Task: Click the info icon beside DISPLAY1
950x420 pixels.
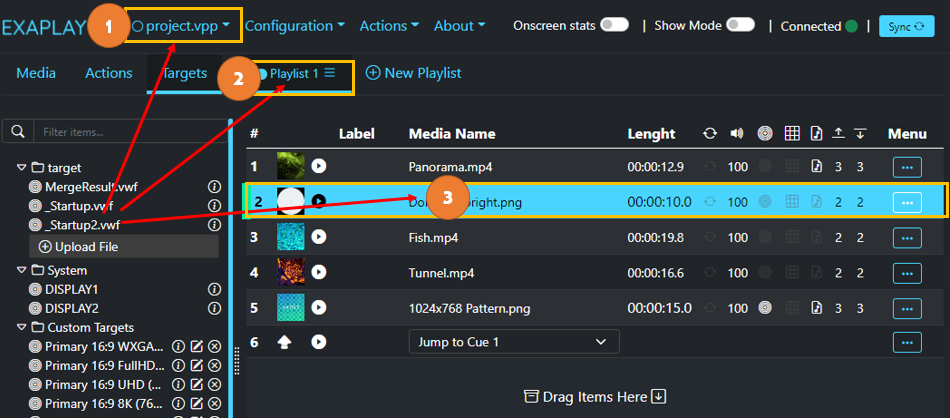Action: click(x=213, y=289)
